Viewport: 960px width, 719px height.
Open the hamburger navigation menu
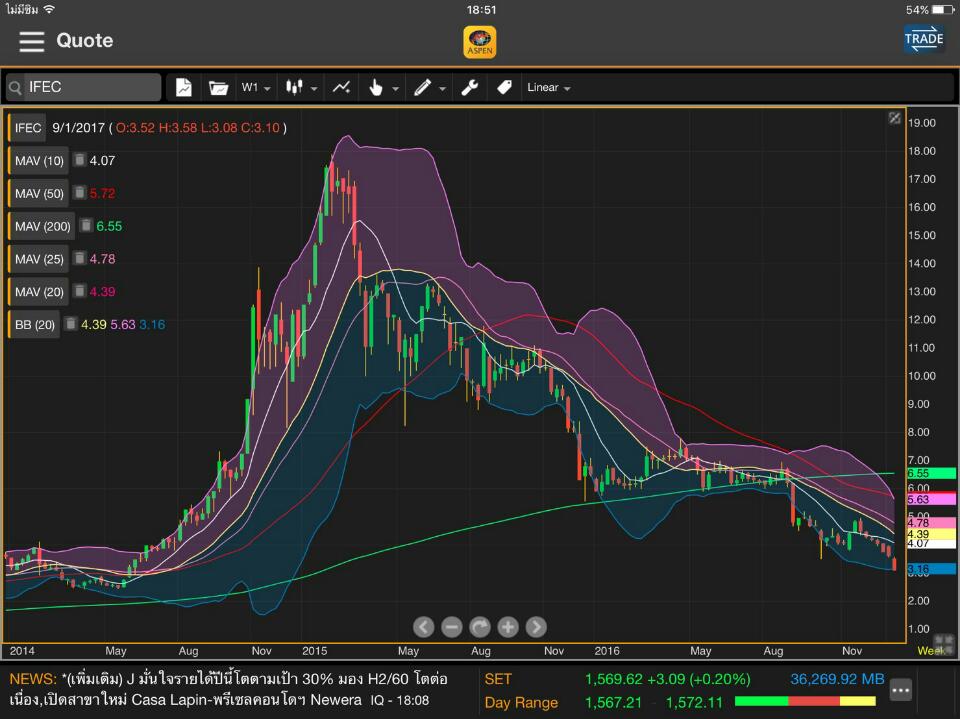(x=31, y=42)
